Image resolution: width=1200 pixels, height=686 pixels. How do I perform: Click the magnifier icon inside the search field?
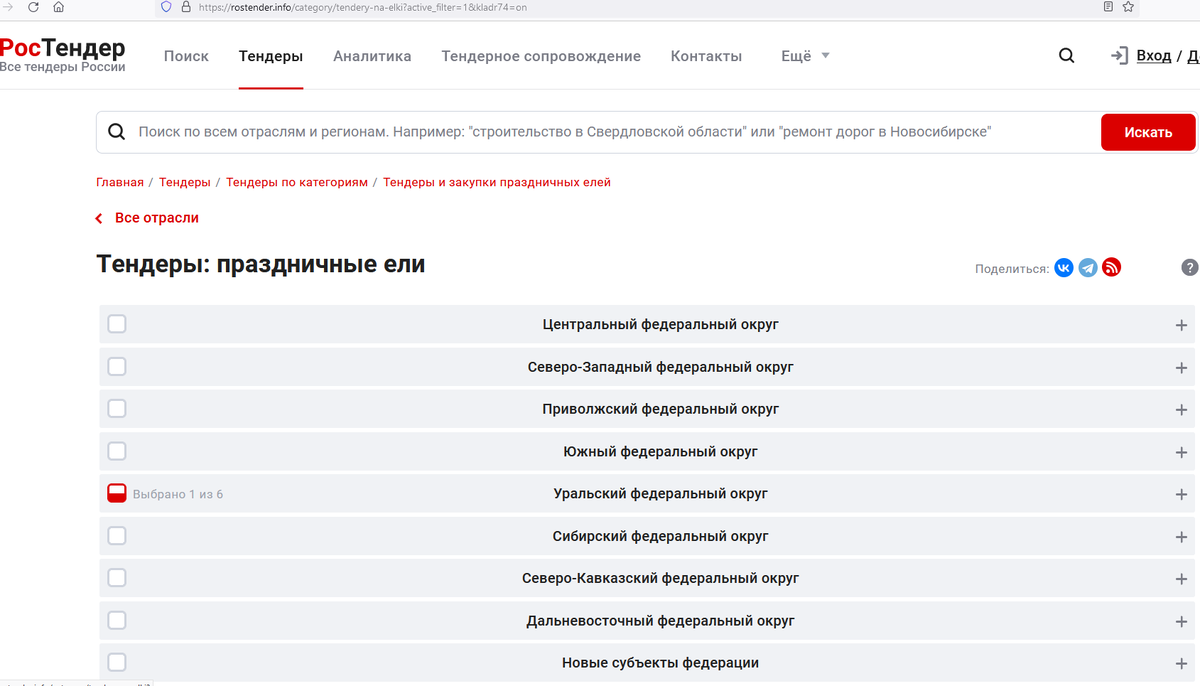point(117,132)
